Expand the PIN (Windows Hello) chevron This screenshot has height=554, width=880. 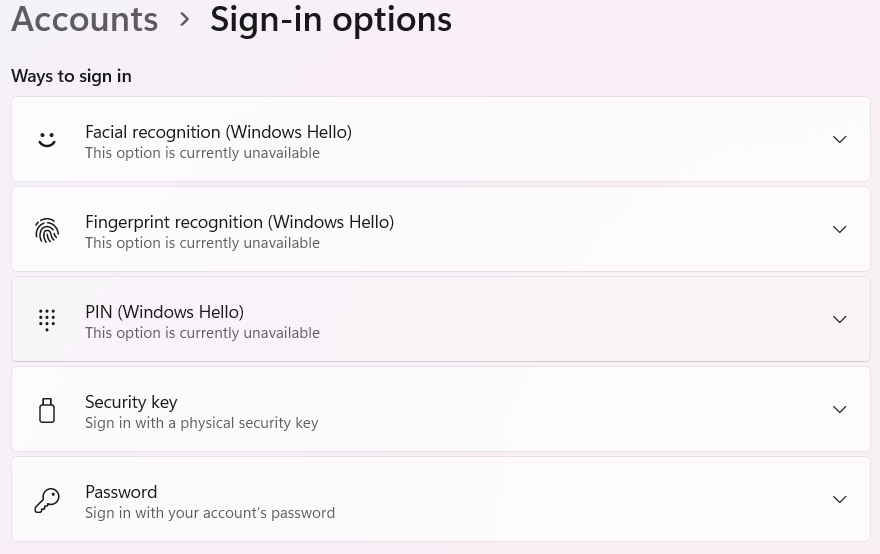(x=840, y=319)
